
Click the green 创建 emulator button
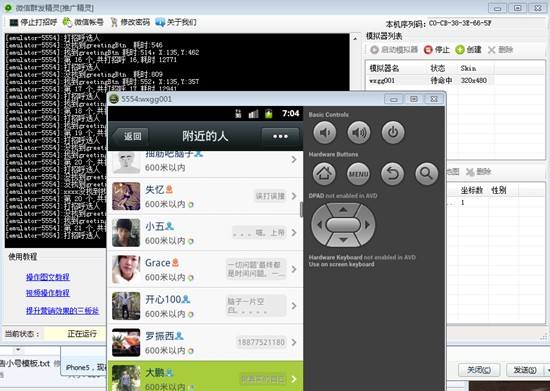468,50
